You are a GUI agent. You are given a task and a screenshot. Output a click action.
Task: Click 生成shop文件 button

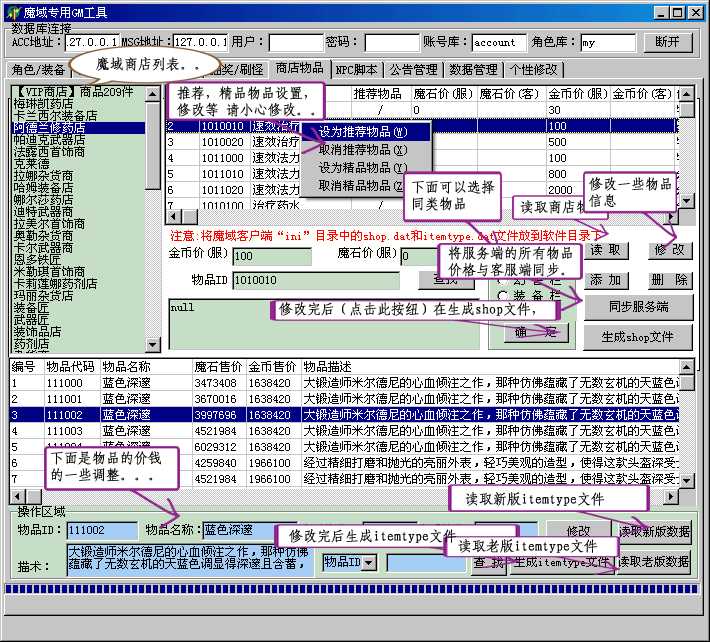pyautogui.click(x=638, y=337)
